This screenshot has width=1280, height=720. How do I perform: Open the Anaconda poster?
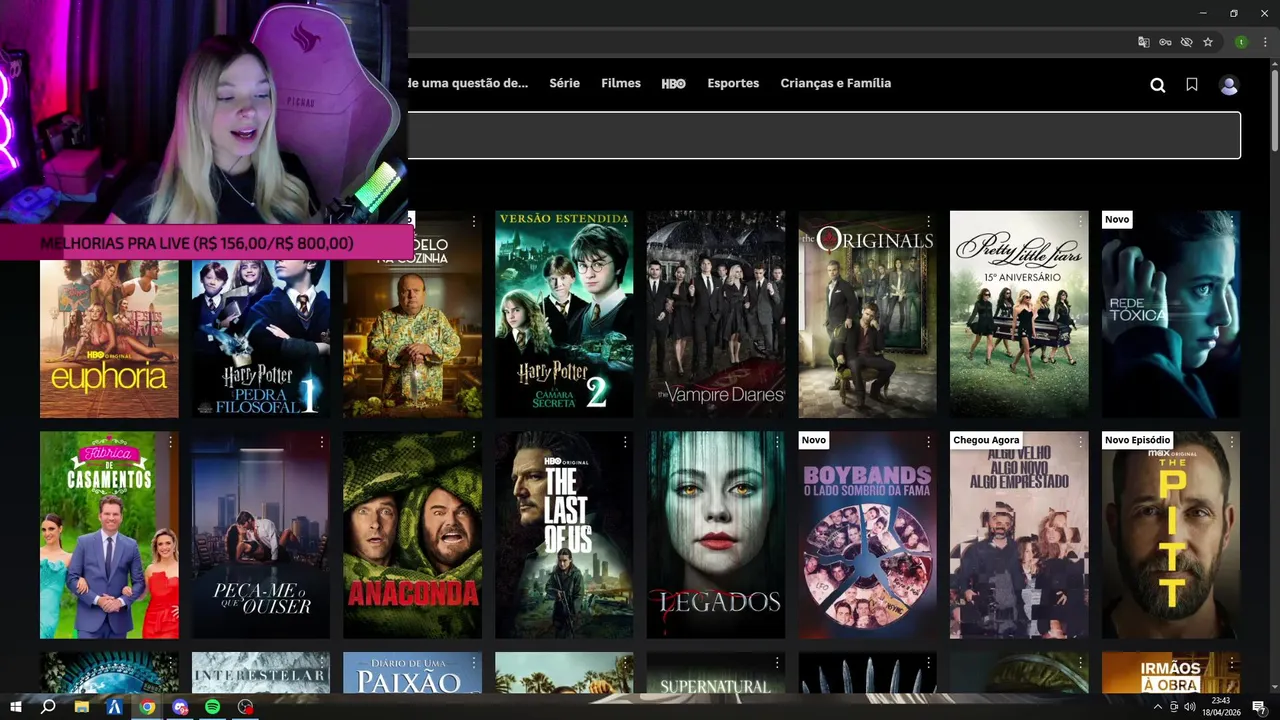point(413,535)
